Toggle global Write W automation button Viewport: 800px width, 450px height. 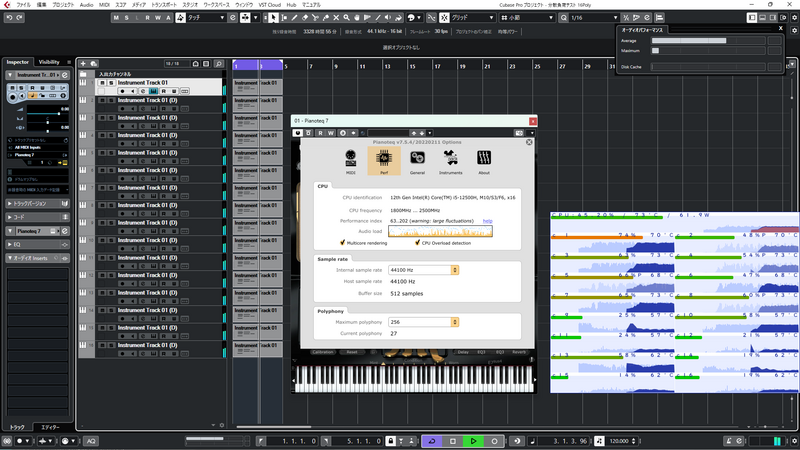pyautogui.click(x=158, y=18)
